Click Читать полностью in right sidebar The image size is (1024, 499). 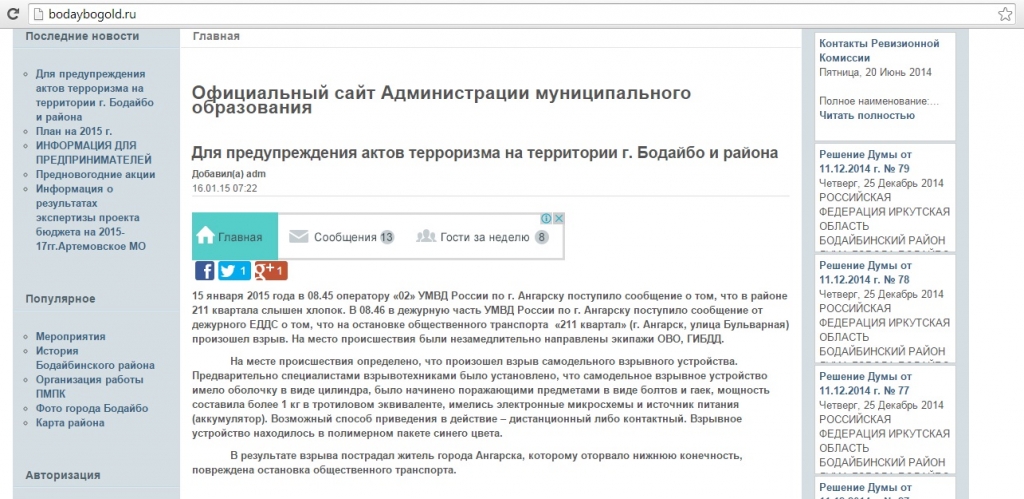pos(867,116)
